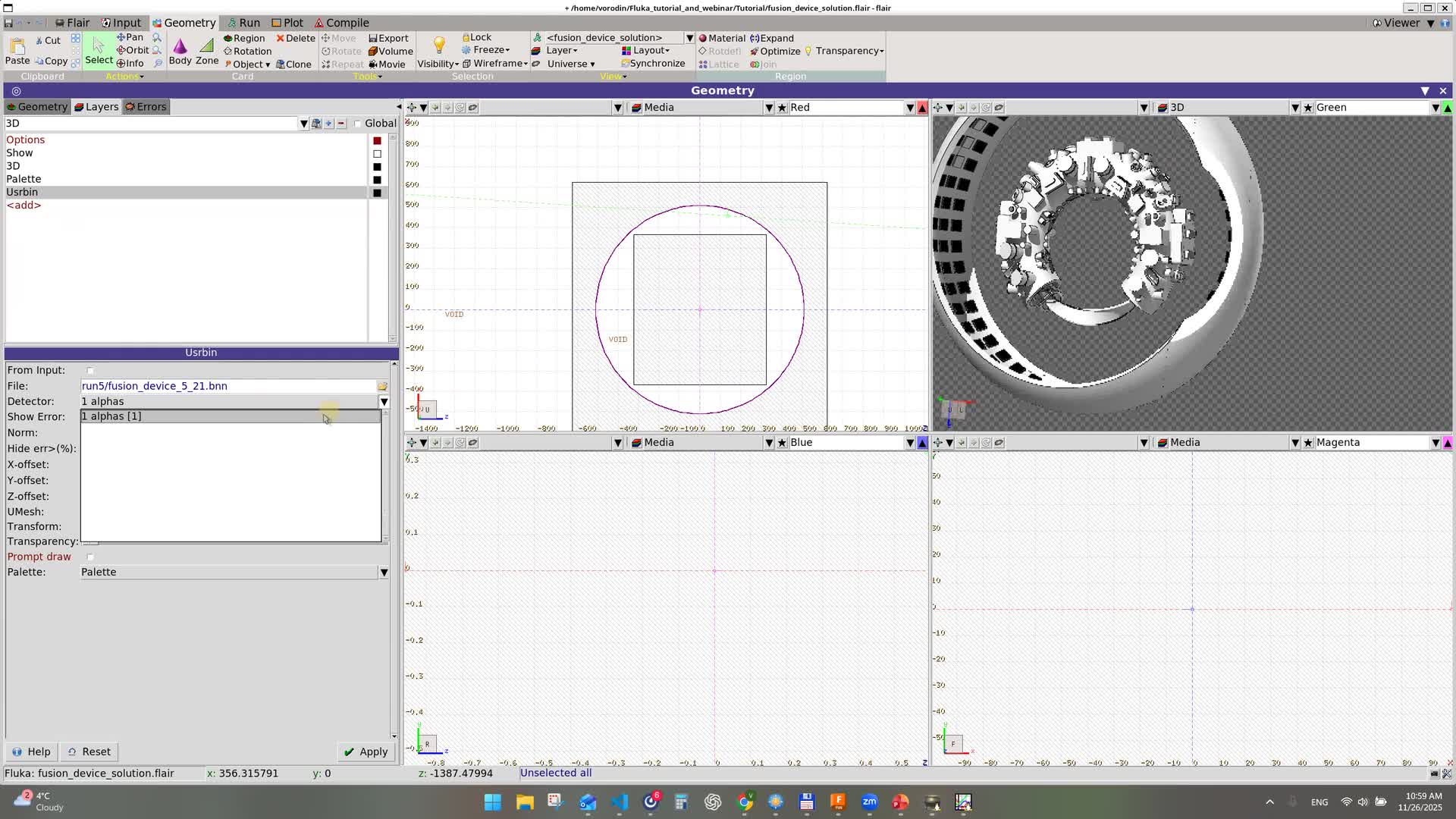
Task: Click the Paste clipboard icon
Action: click(x=17, y=51)
